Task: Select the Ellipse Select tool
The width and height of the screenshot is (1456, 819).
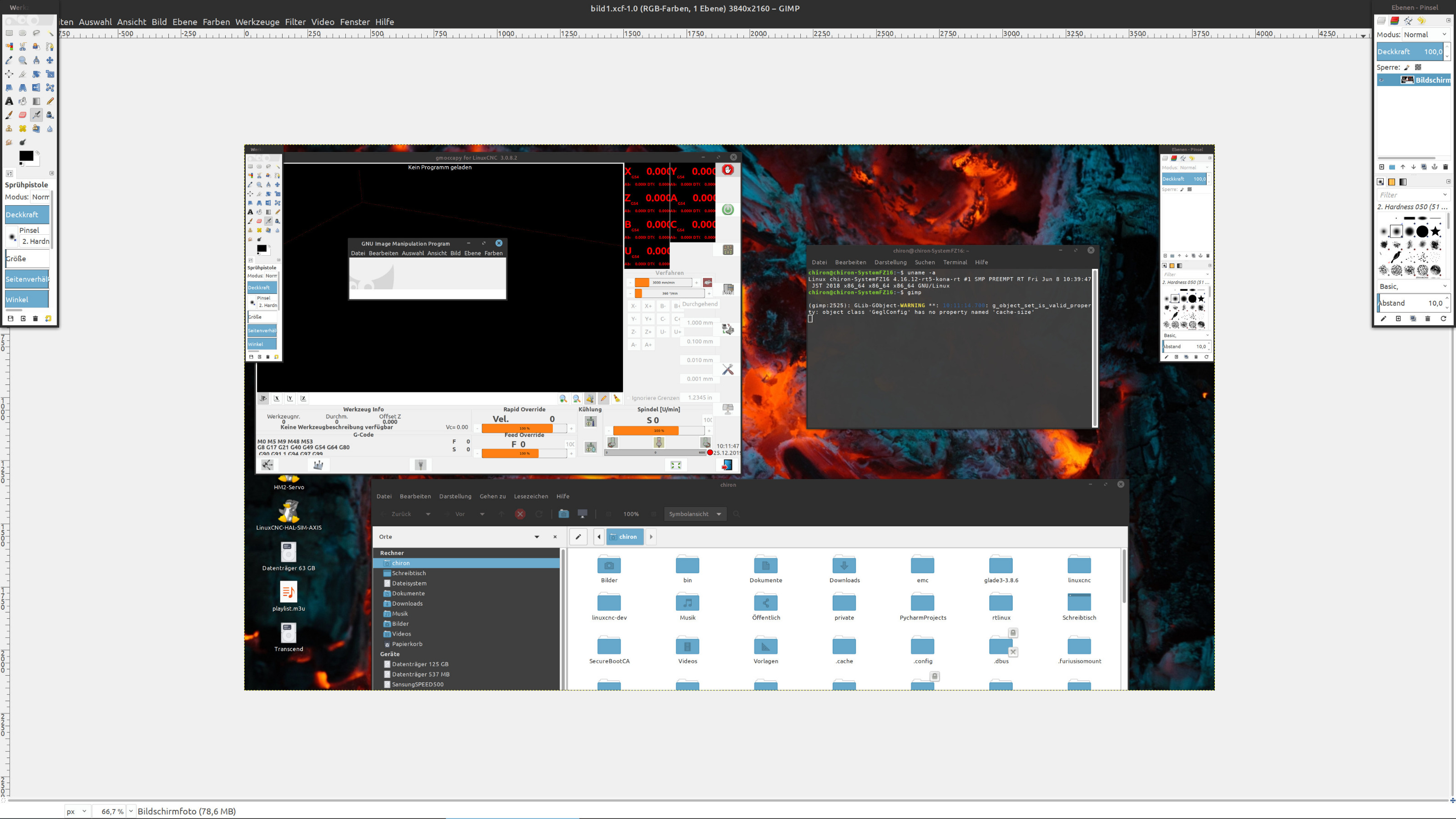Action: 23,33
